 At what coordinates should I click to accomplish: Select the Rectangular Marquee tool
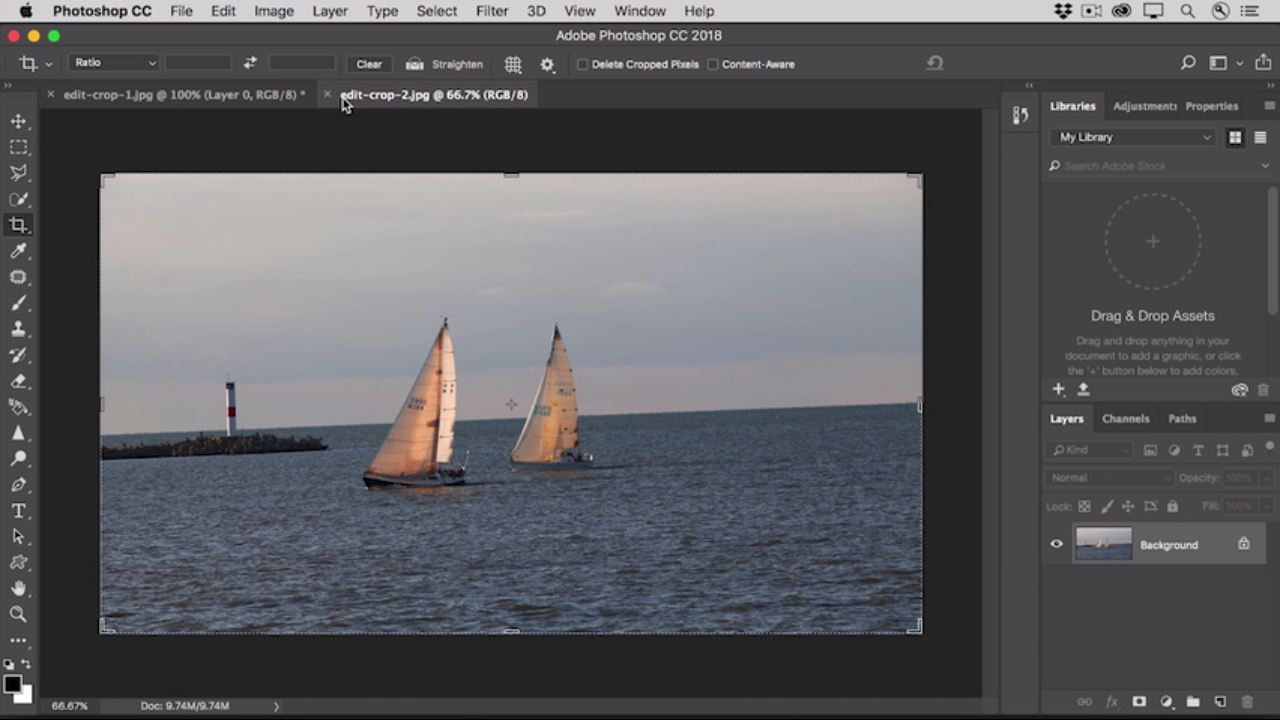point(18,147)
